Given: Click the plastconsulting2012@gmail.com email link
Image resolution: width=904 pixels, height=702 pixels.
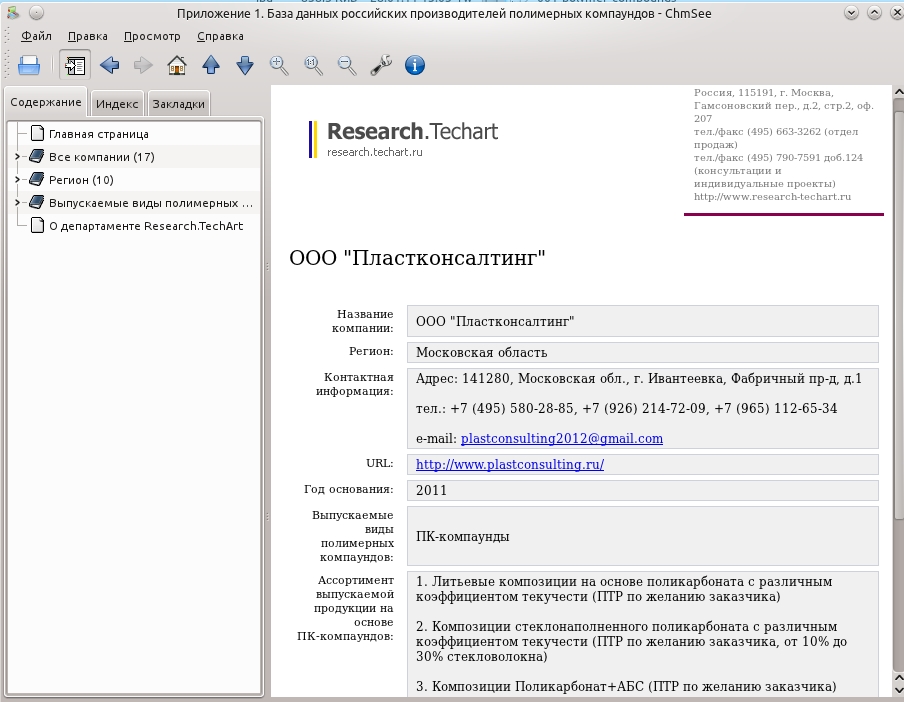Looking at the screenshot, I should click(562, 439).
